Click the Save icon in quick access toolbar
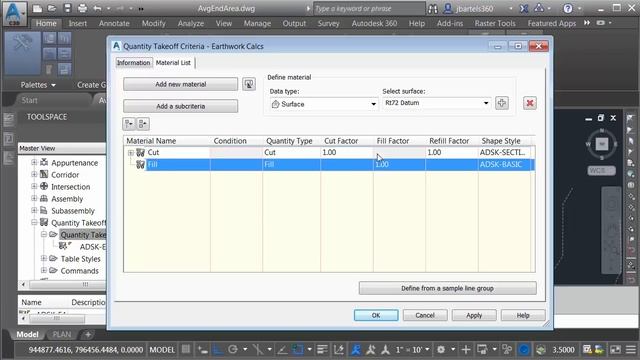This screenshot has width=640, height=360. 67,9
